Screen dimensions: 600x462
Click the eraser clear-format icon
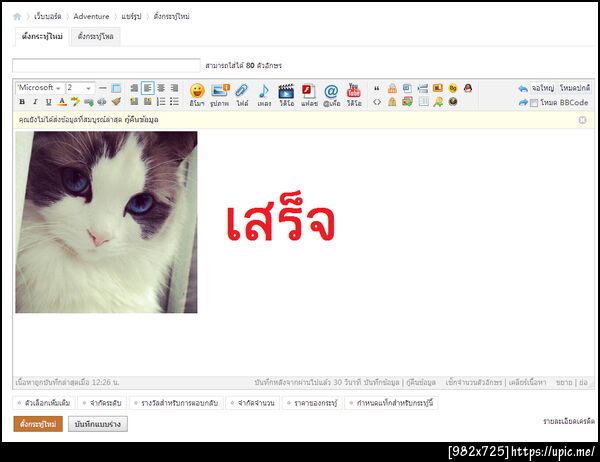pyautogui.click(x=116, y=101)
